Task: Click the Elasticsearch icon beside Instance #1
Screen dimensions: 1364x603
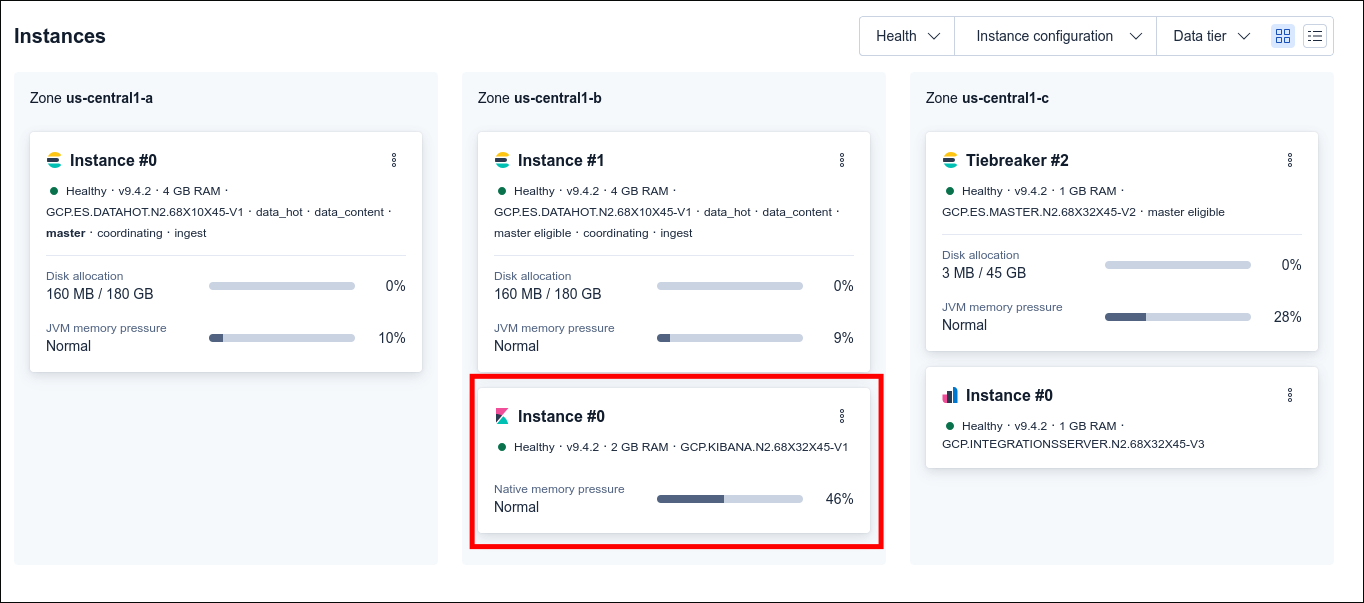Action: 502,160
